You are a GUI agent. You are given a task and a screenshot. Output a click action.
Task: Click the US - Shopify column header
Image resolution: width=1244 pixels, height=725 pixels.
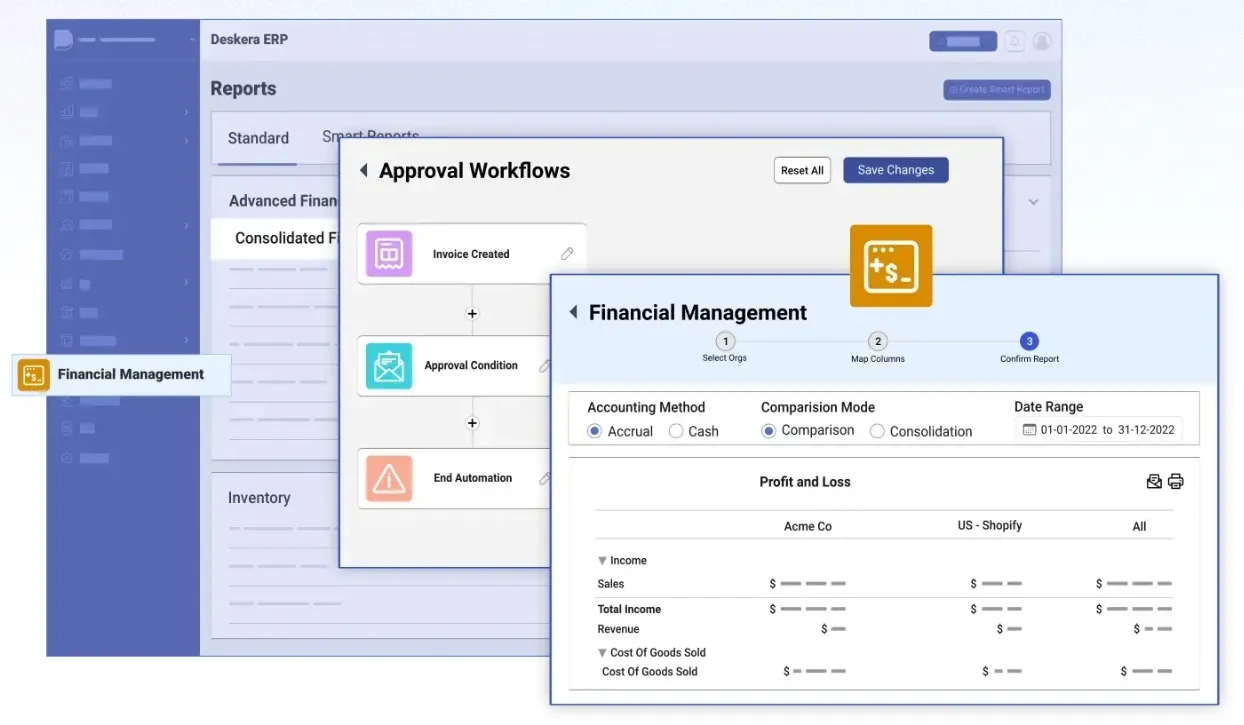(990, 525)
